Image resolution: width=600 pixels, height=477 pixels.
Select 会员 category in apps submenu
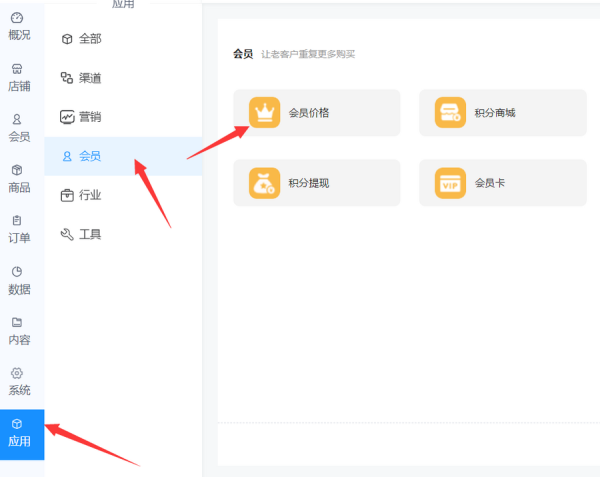point(123,156)
